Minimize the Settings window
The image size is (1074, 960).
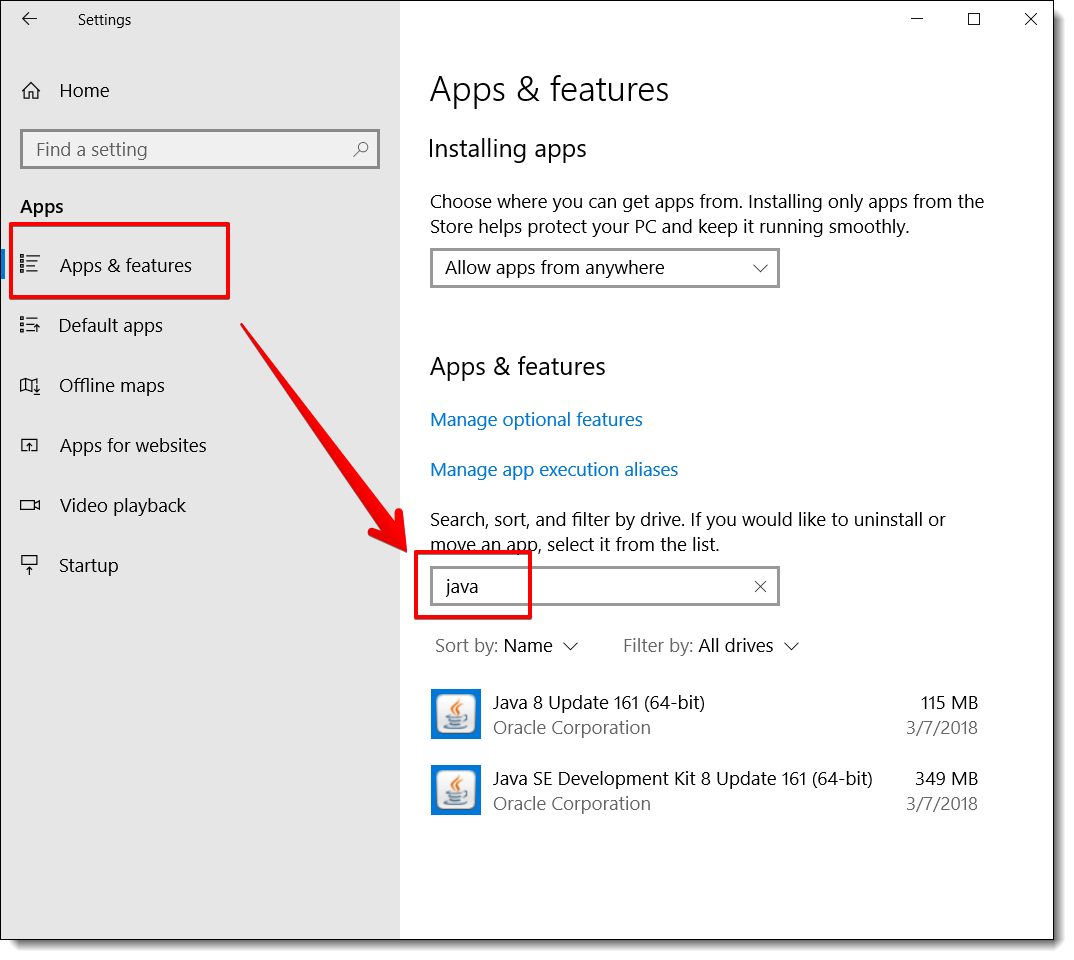[917, 19]
